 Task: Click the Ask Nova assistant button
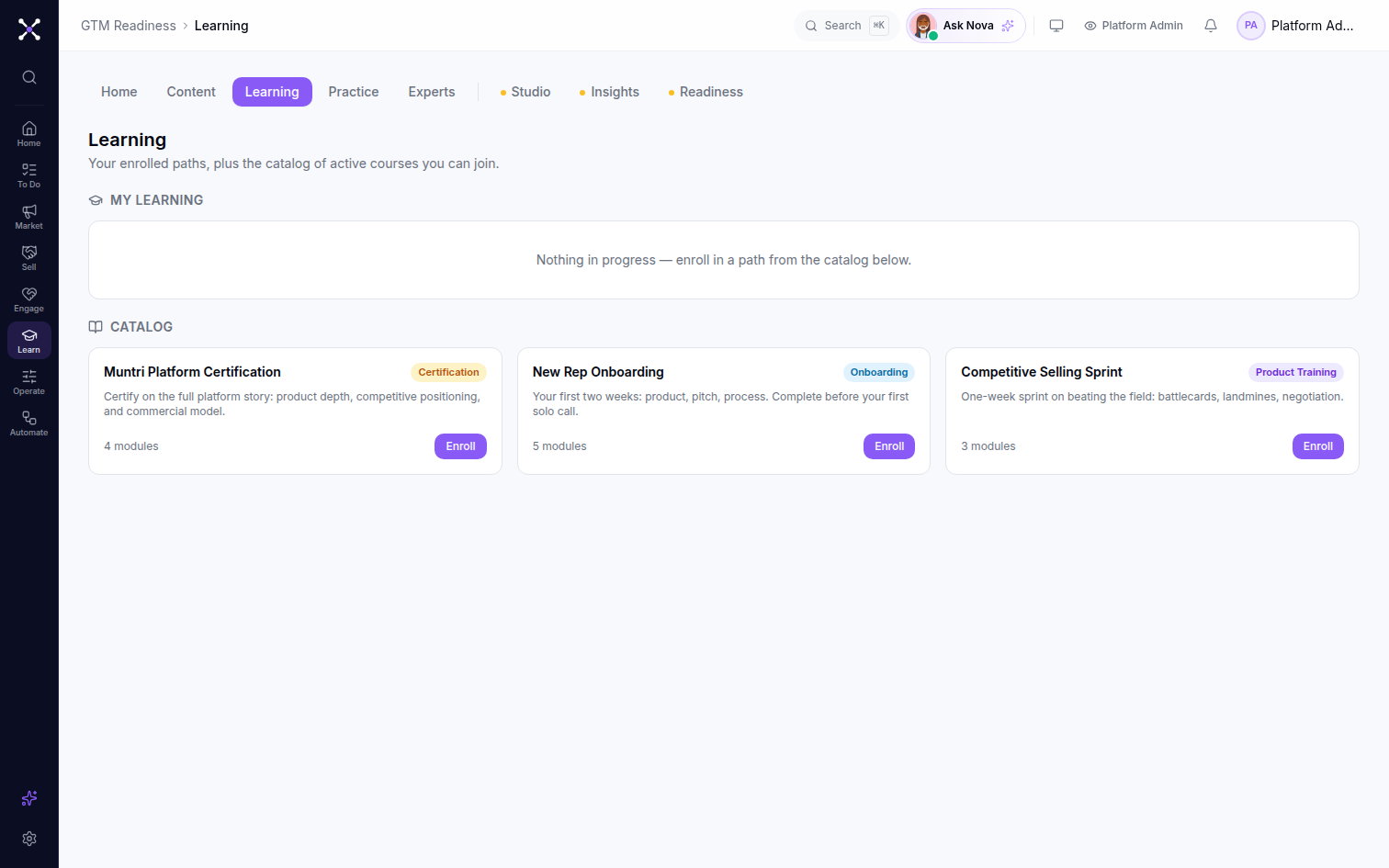click(x=966, y=26)
